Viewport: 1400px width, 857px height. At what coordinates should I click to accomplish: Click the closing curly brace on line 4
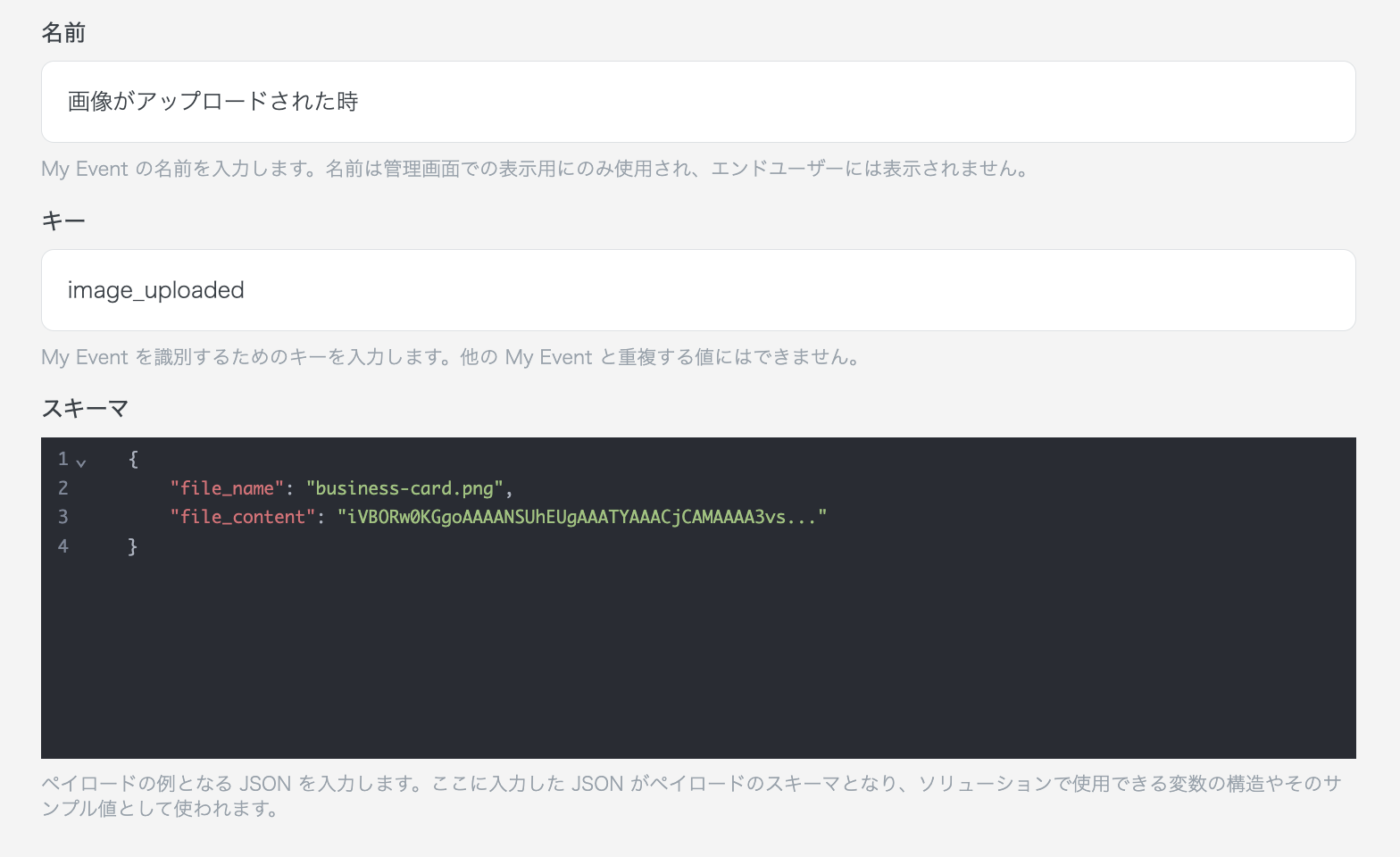coord(133,546)
